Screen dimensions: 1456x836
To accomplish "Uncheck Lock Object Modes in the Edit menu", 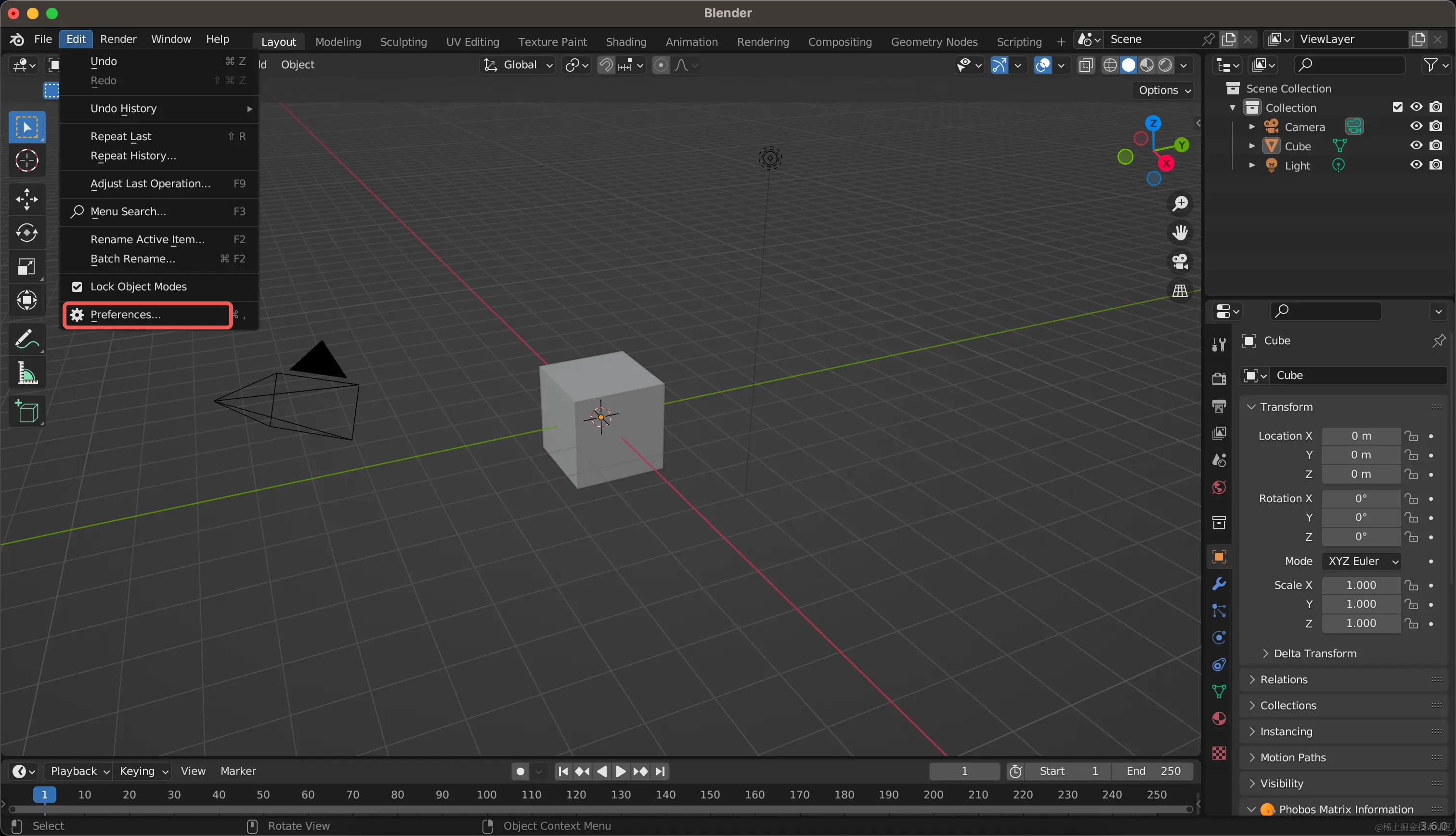I will click(x=78, y=286).
